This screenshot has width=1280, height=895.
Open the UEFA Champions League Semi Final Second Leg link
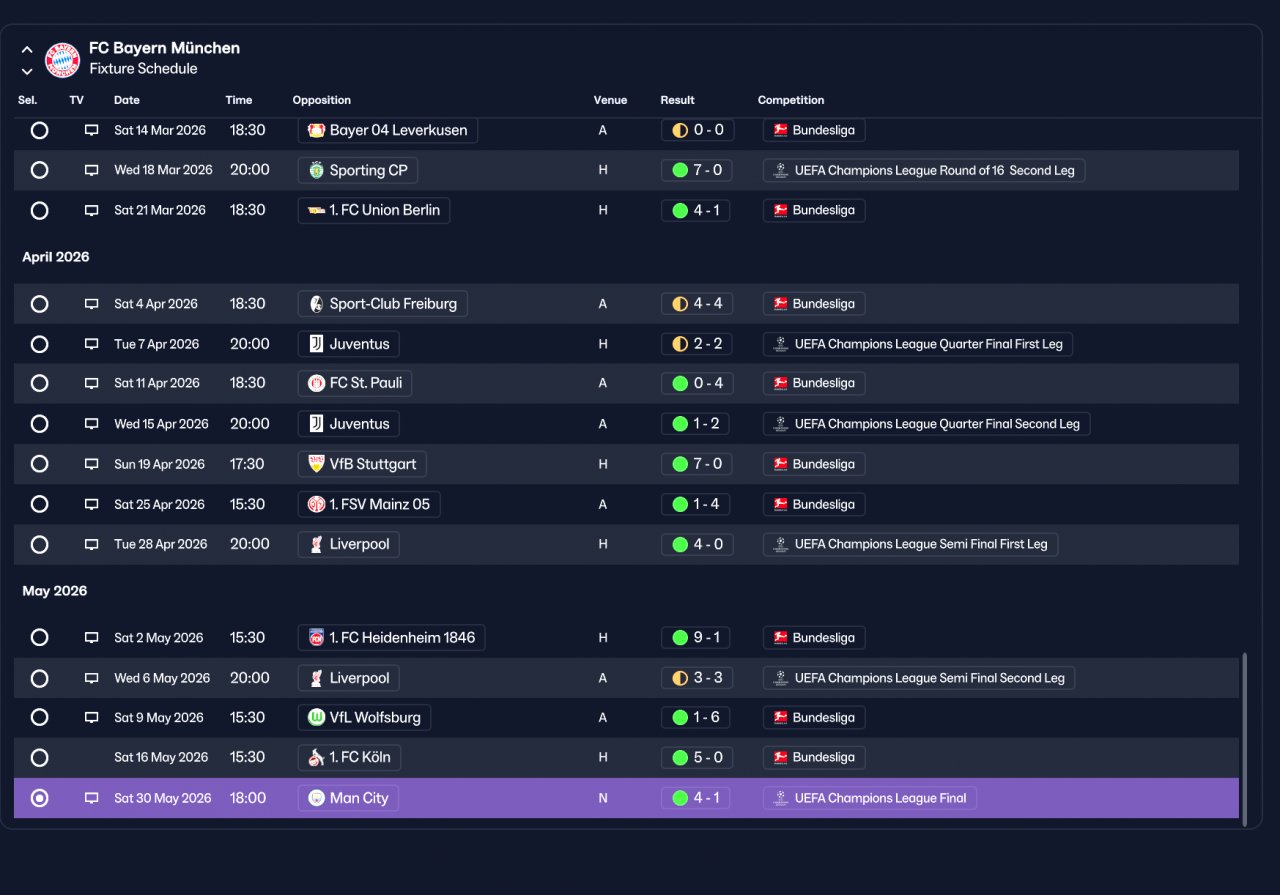pos(919,678)
